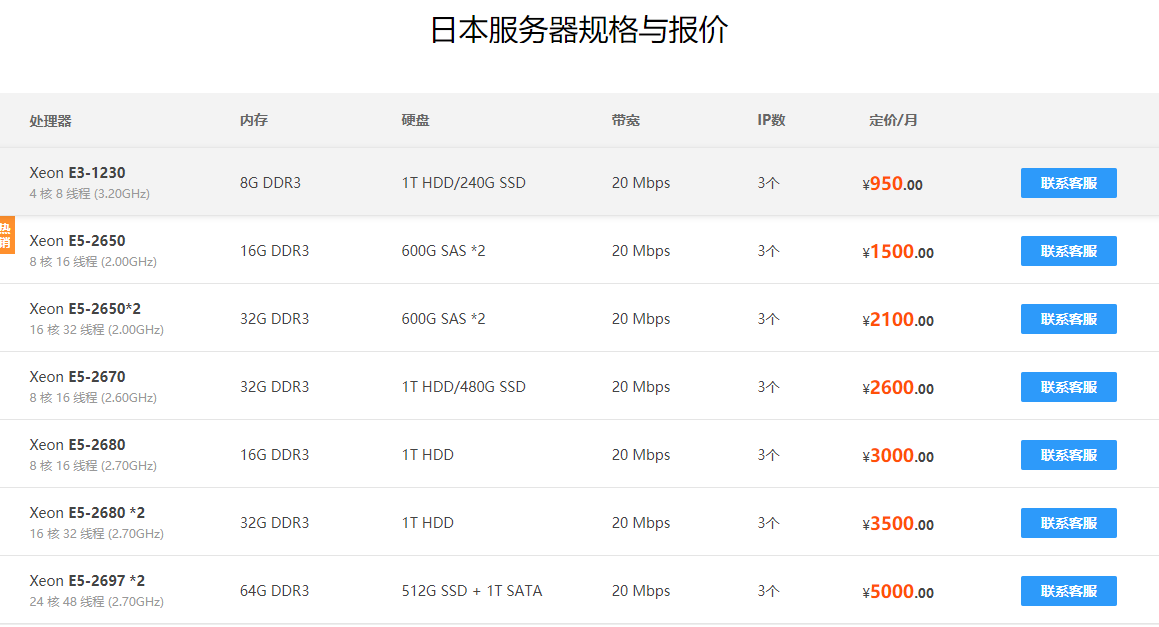Click the 1T HDD/480G SSD disk cell

click(x=463, y=387)
